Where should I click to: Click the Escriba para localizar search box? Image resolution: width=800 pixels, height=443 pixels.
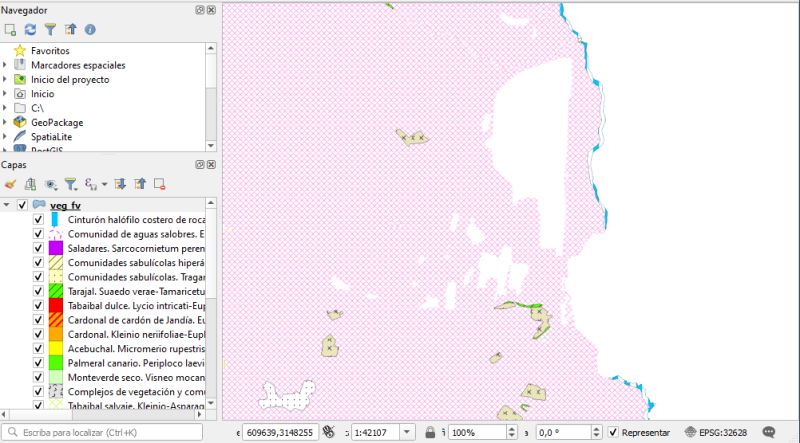(x=102, y=432)
